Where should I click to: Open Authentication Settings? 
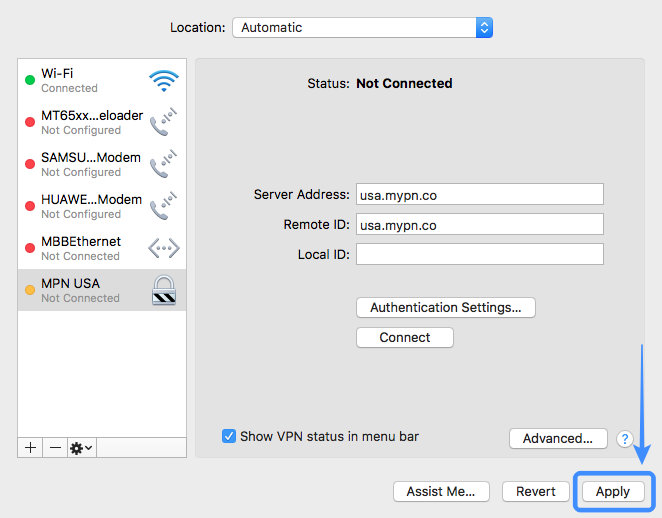pyautogui.click(x=446, y=307)
